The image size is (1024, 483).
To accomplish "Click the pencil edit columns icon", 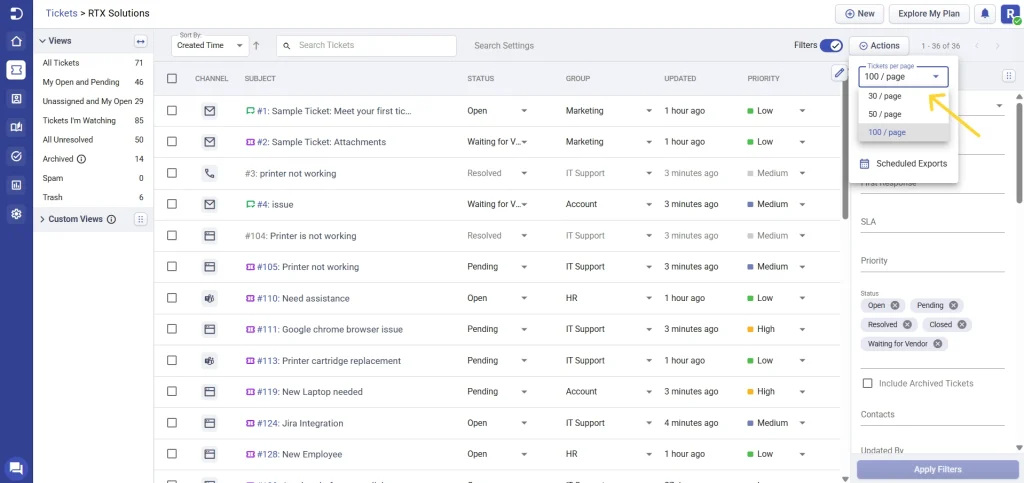I will 839,73.
